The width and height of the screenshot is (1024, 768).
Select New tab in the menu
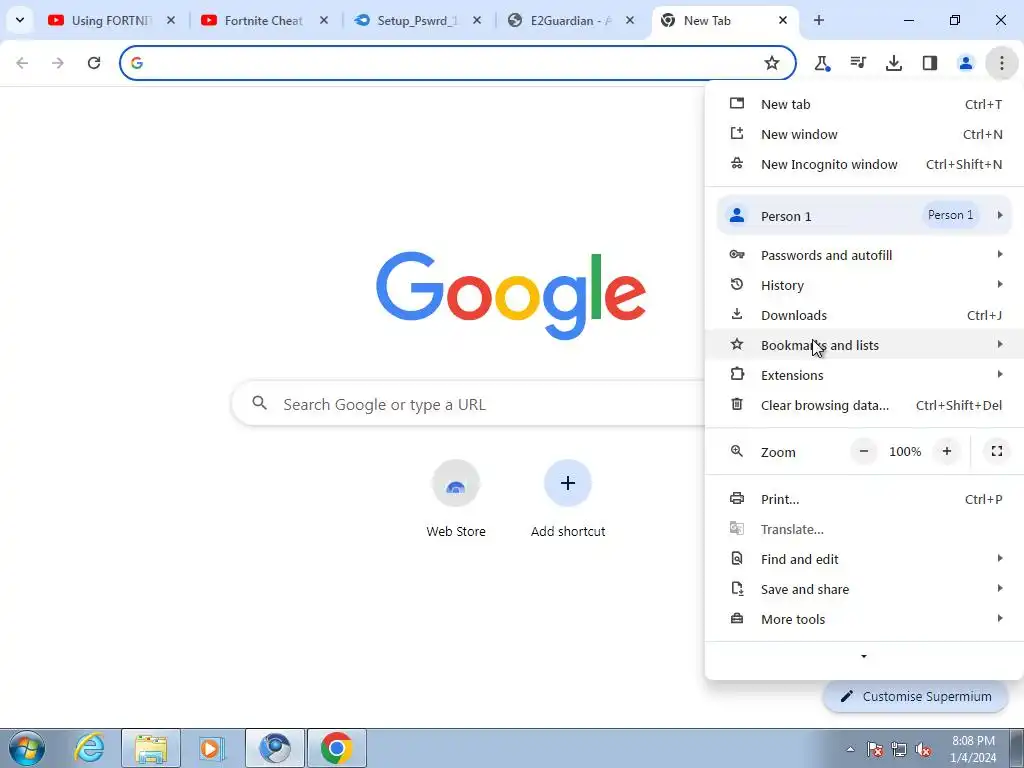tap(864, 104)
